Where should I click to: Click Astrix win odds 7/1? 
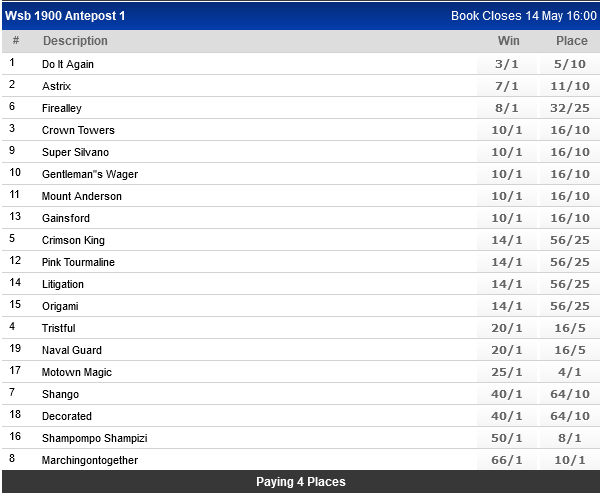coord(509,86)
